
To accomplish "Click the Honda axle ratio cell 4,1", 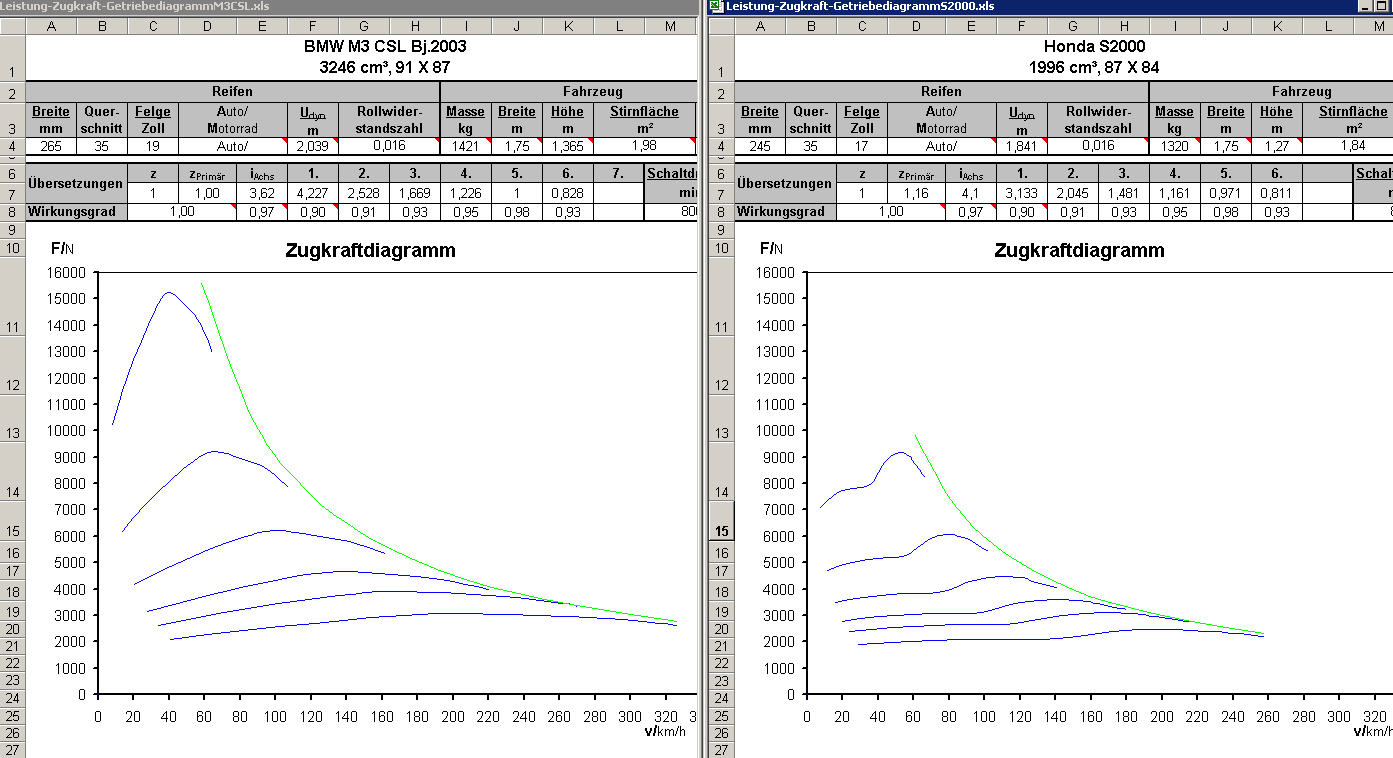I will 971,191.
